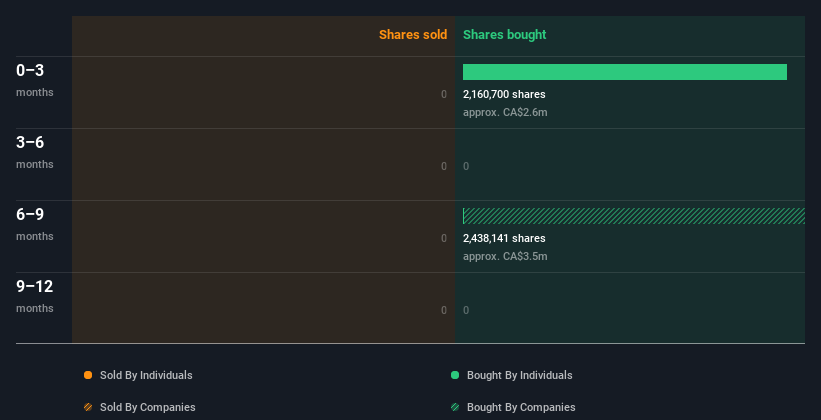Select the 6–9 months hatched green bar
The height and width of the screenshot is (420, 821).
coord(634,216)
